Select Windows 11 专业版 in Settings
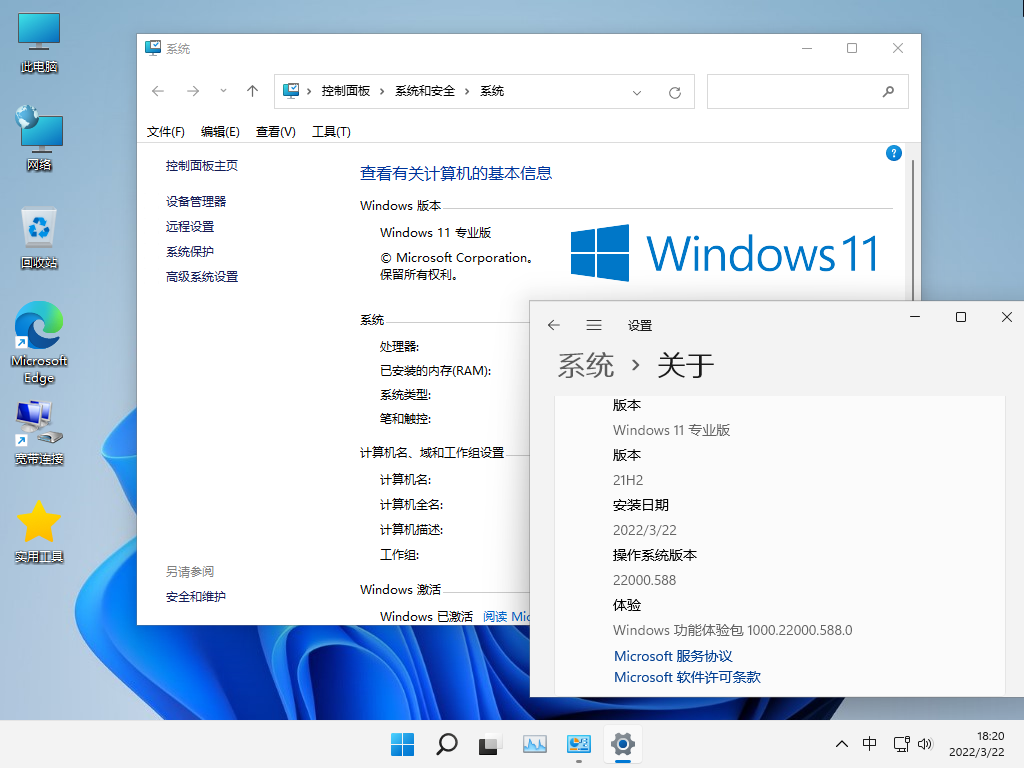The height and width of the screenshot is (768, 1024). tap(671, 430)
